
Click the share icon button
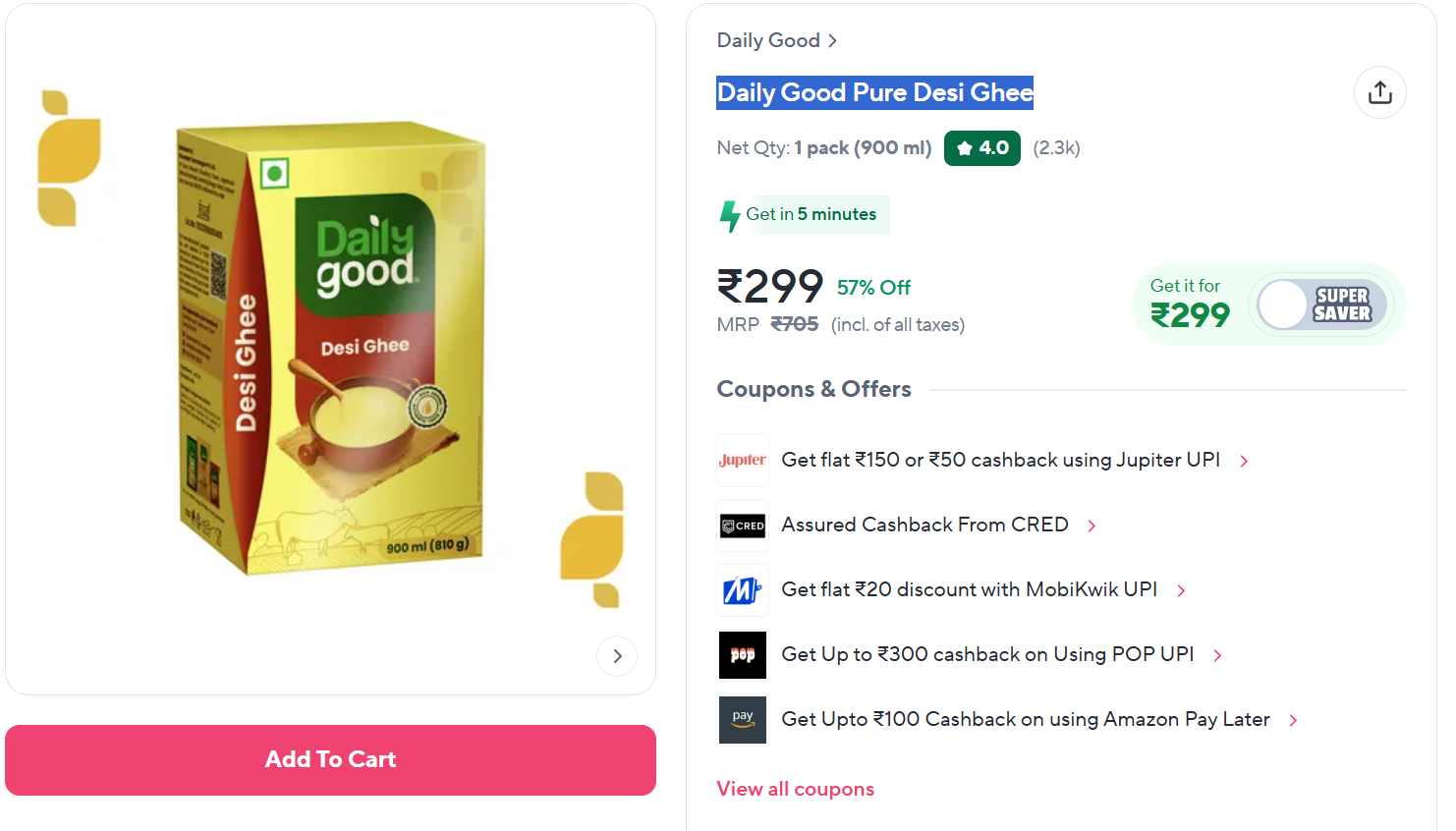coord(1379,92)
